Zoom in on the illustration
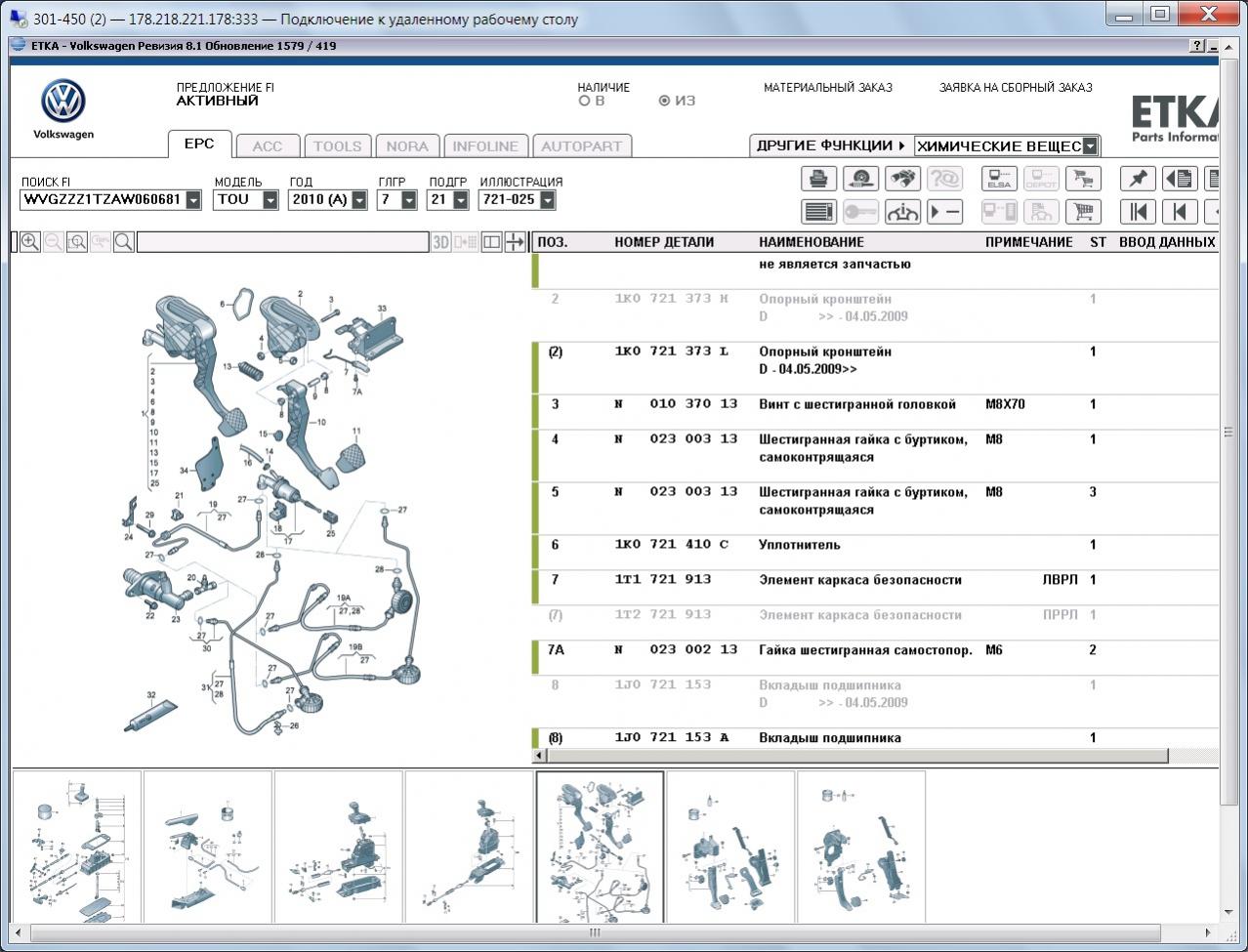This screenshot has height=952, width=1248. (30, 242)
